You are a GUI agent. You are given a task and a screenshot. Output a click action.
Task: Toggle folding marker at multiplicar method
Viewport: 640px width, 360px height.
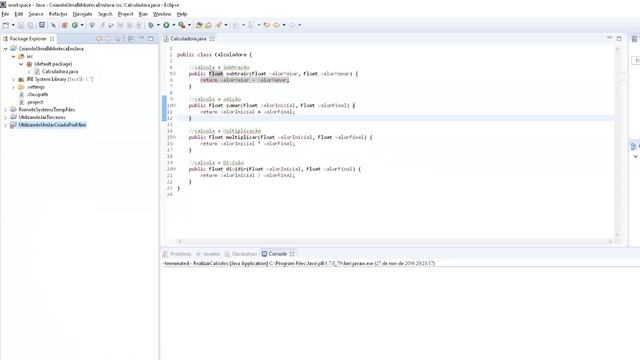[x=175, y=138]
